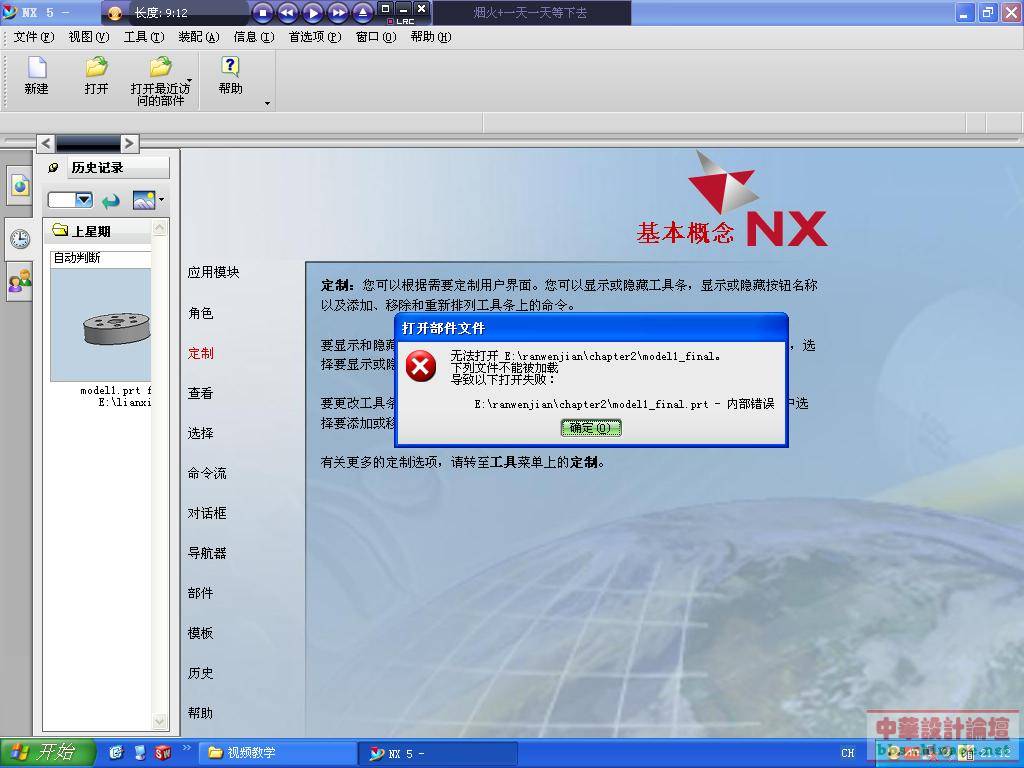Click the history panel scroll-up arrow

tap(159, 228)
